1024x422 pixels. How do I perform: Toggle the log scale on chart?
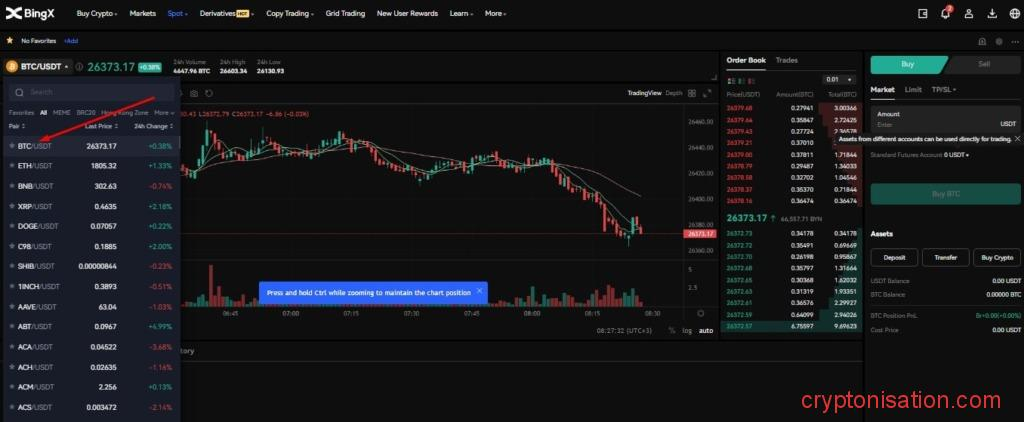pyautogui.click(x=686, y=330)
